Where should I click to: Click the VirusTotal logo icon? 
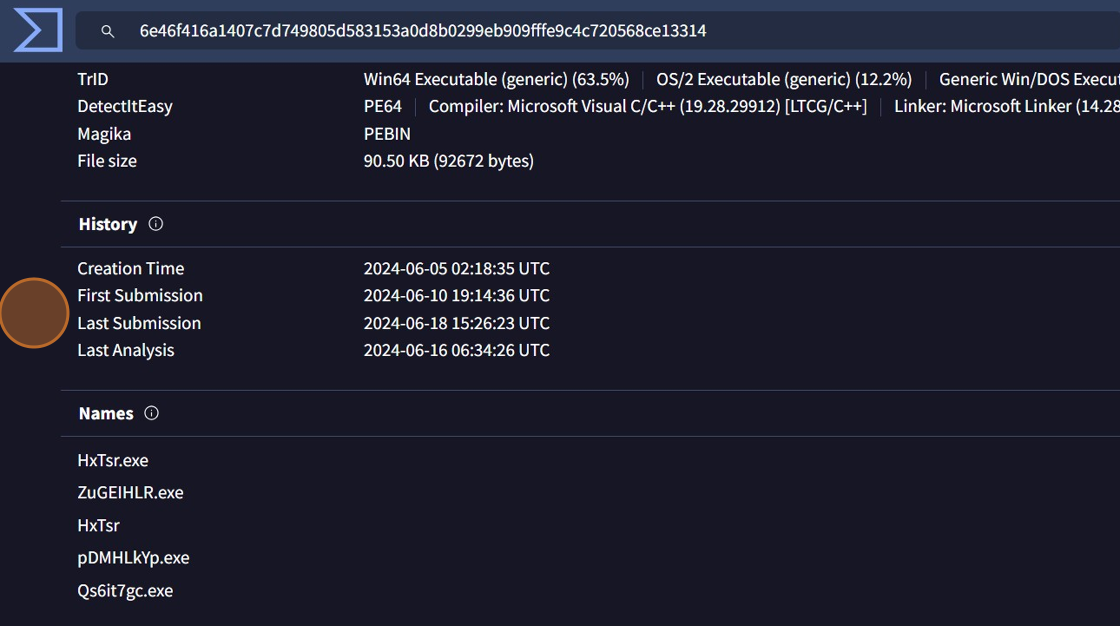click(x=38, y=31)
